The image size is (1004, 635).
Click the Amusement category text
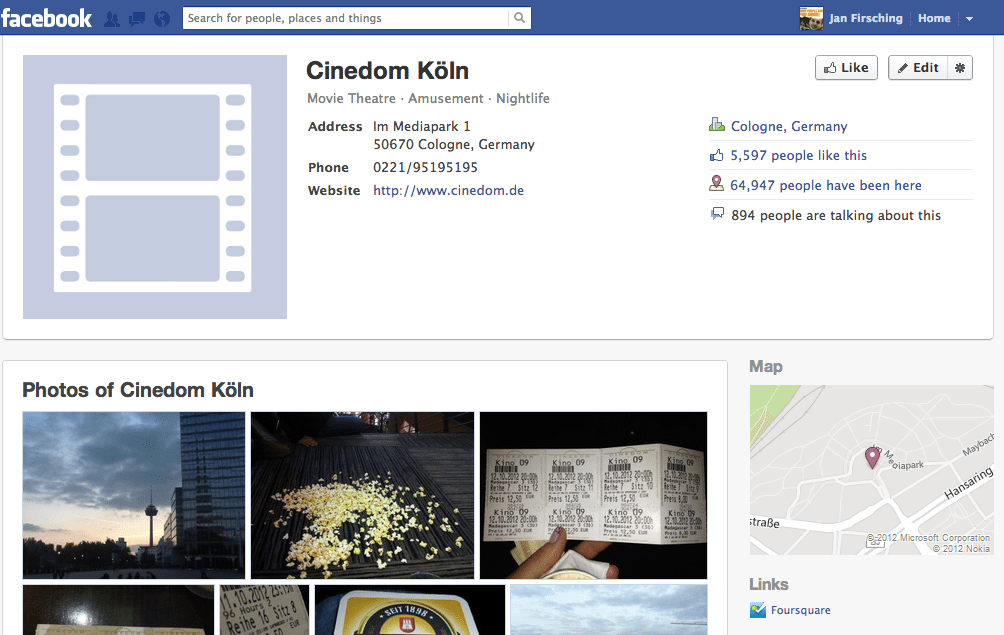click(x=446, y=99)
